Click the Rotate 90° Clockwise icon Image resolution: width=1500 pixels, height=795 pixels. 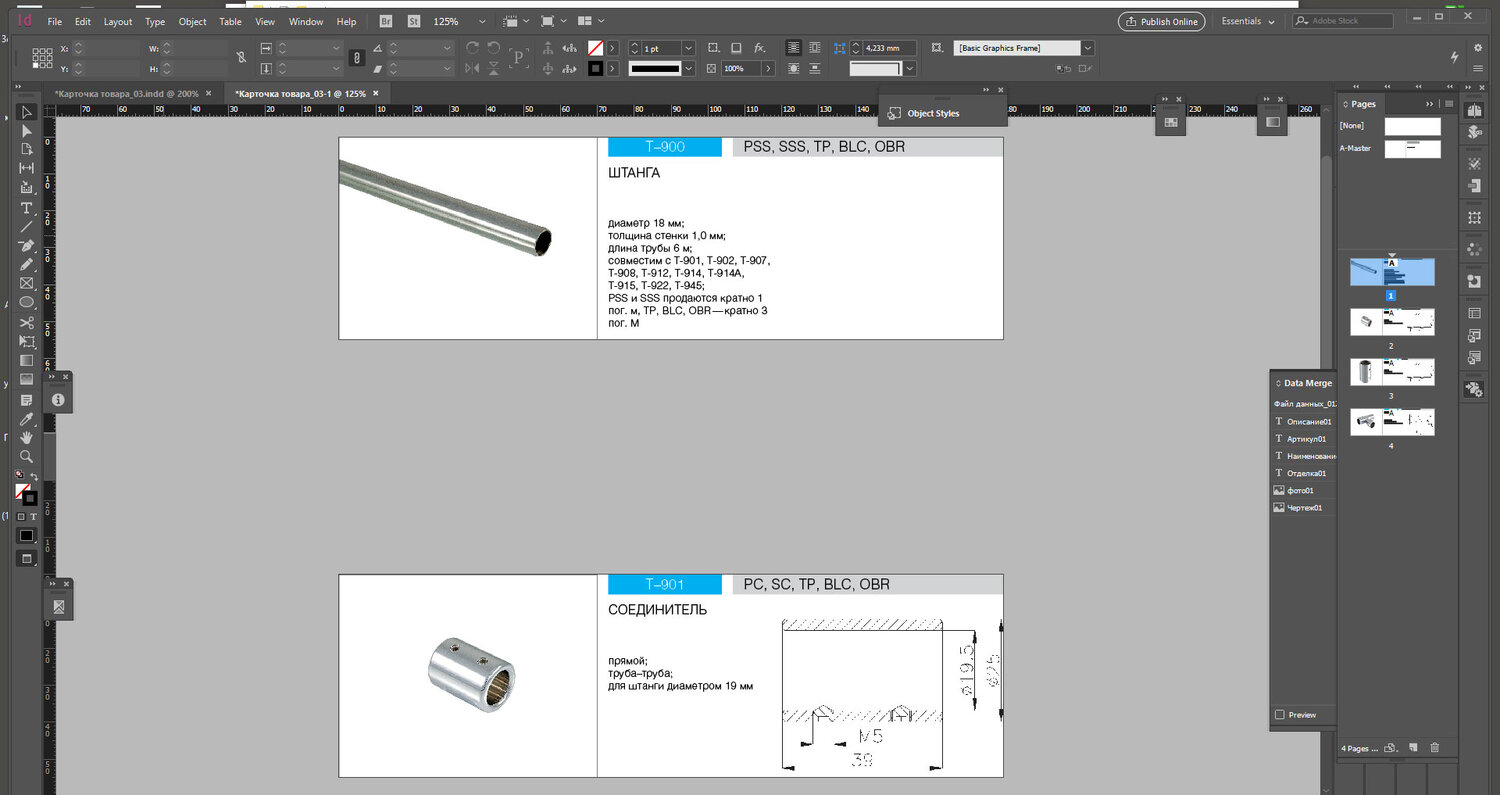[472, 48]
